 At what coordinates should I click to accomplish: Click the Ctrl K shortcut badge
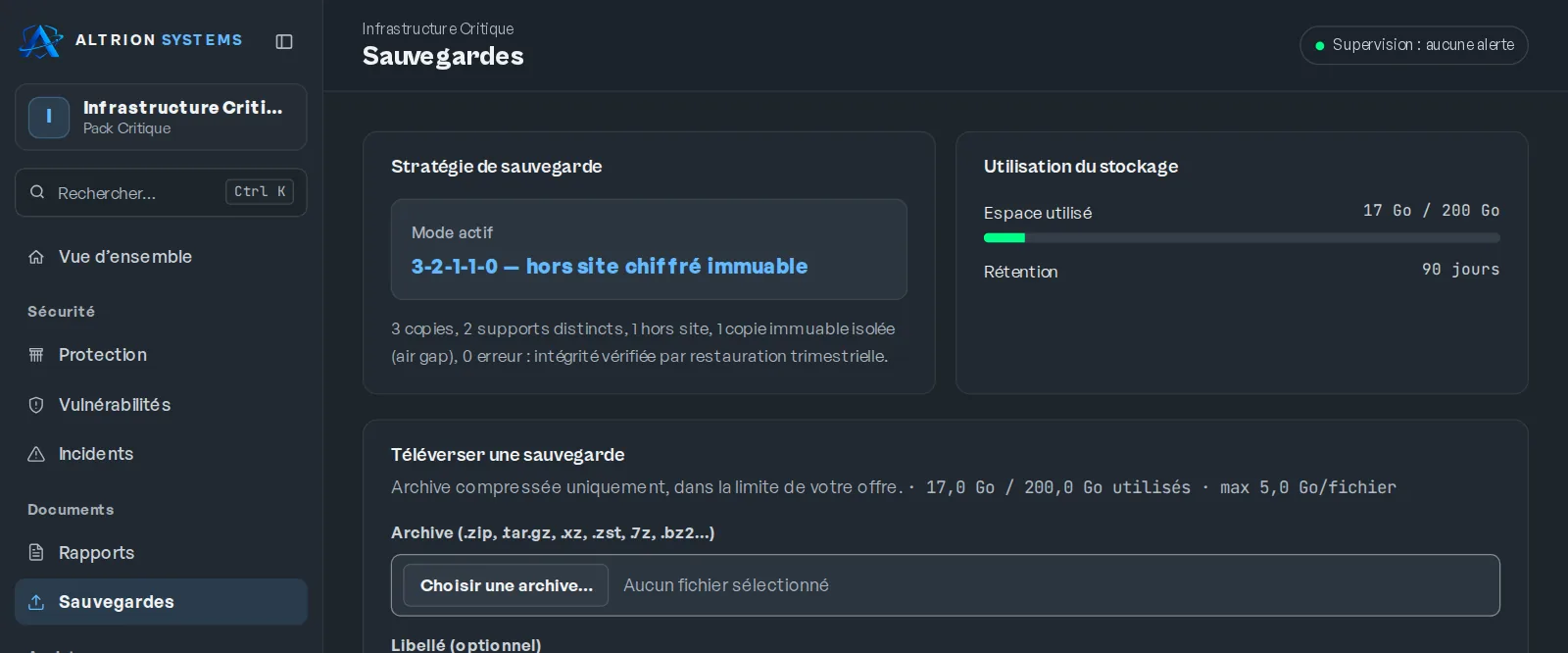click(260, 192)
